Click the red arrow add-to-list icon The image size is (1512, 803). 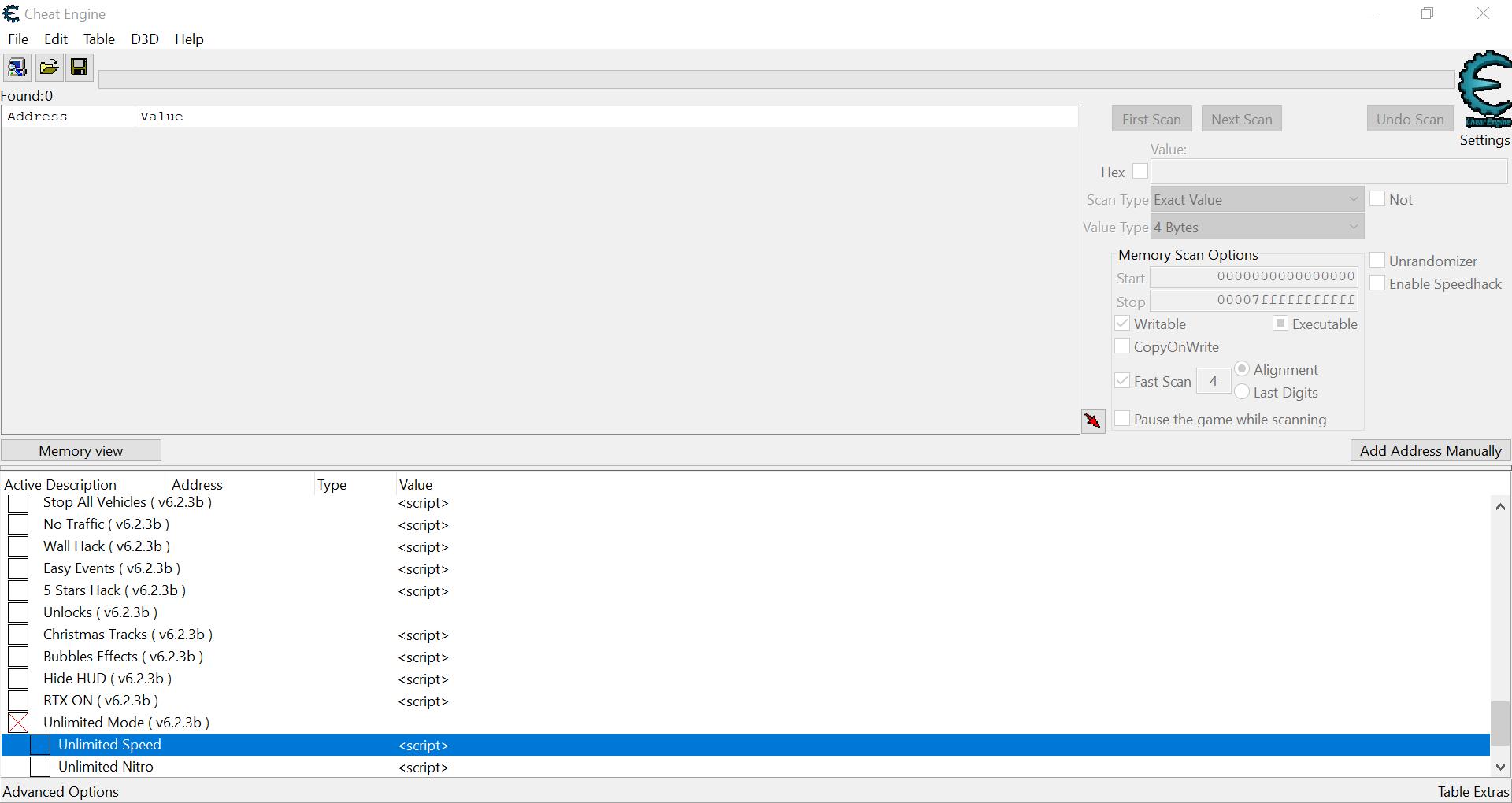coord(1092,421)
